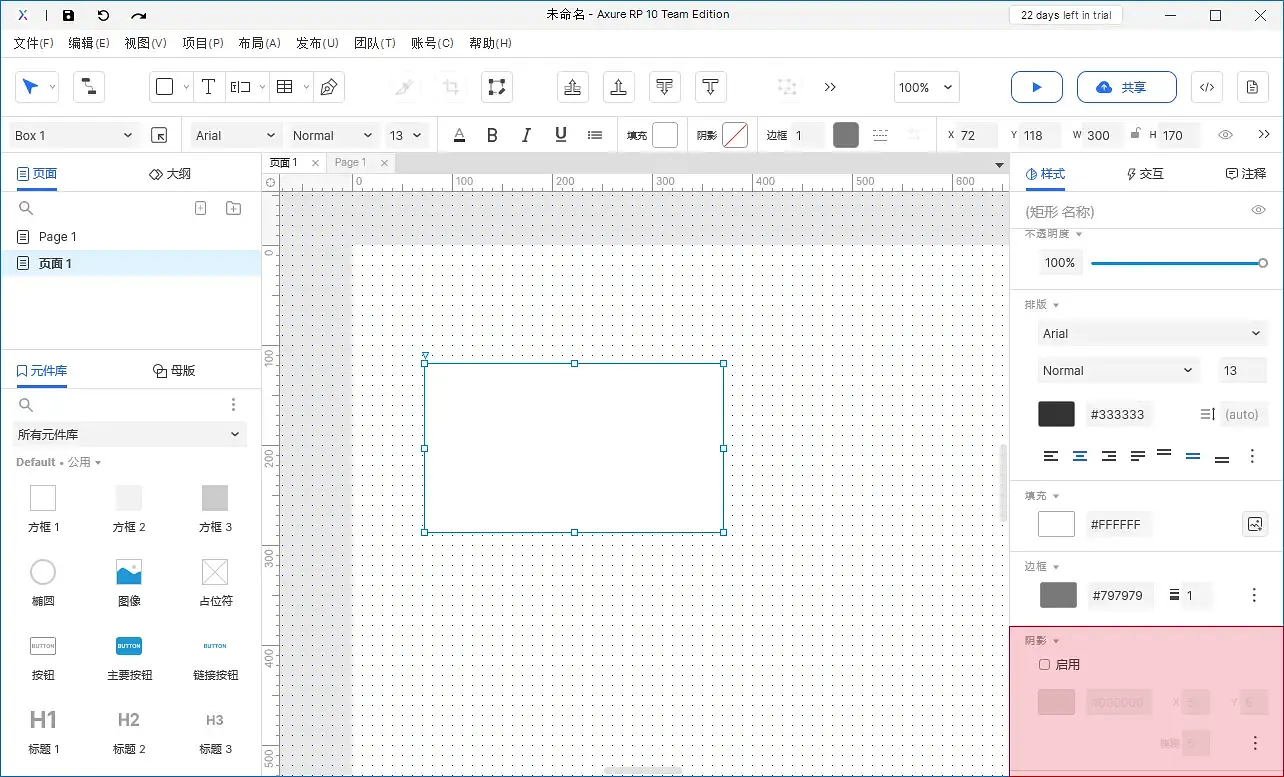1284x777 pixels.
Task: Select the Text tool icon
Action: 208,87
